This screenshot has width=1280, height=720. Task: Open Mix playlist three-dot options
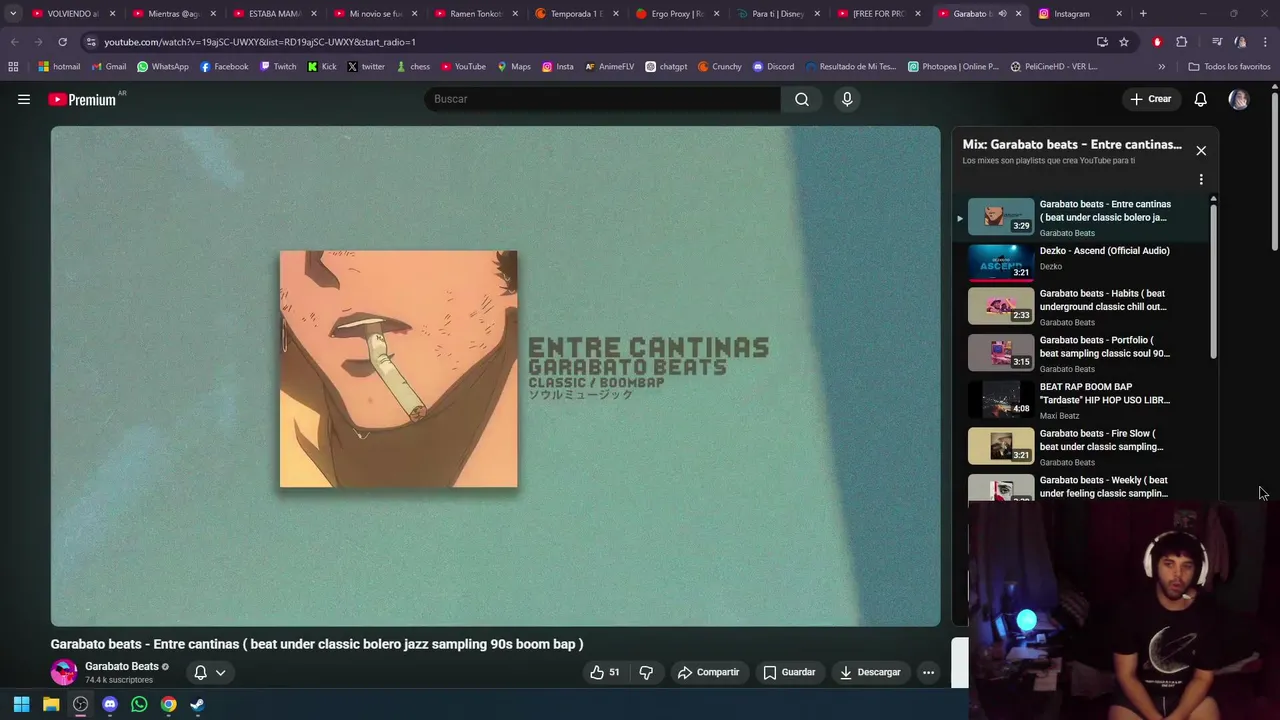pos(1201,179)
